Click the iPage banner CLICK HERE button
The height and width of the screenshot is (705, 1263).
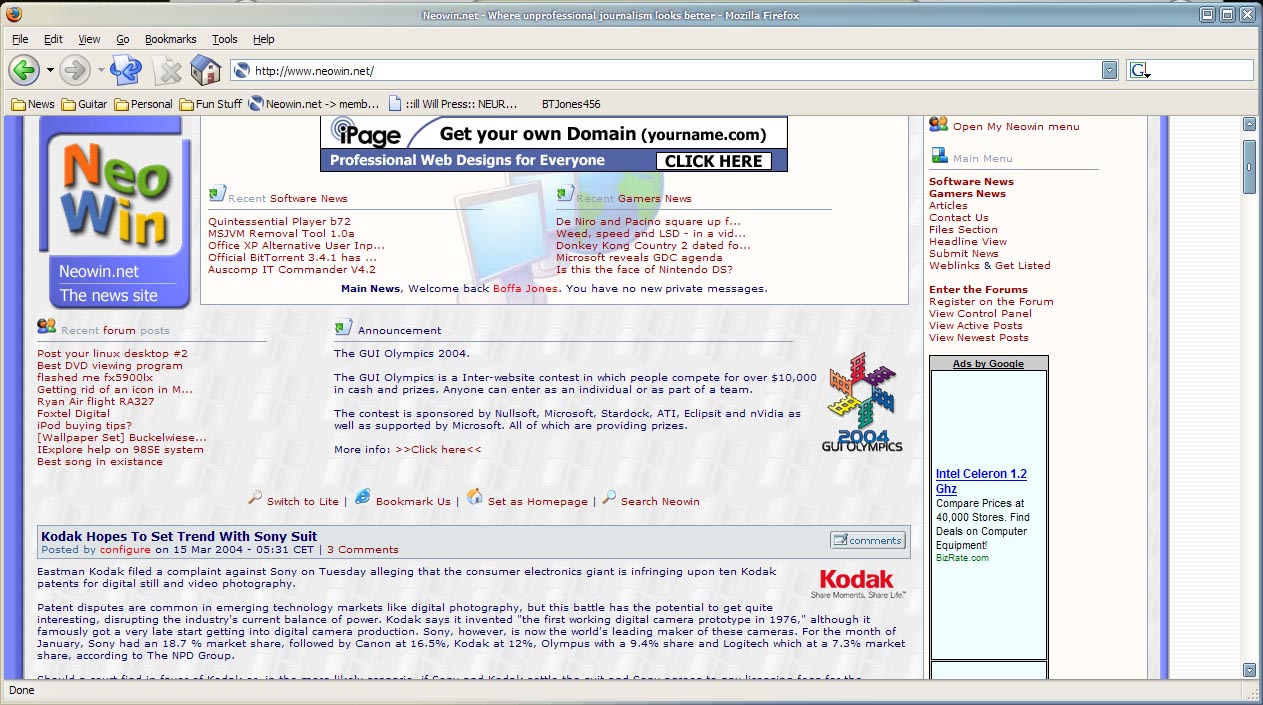(713, 161)
